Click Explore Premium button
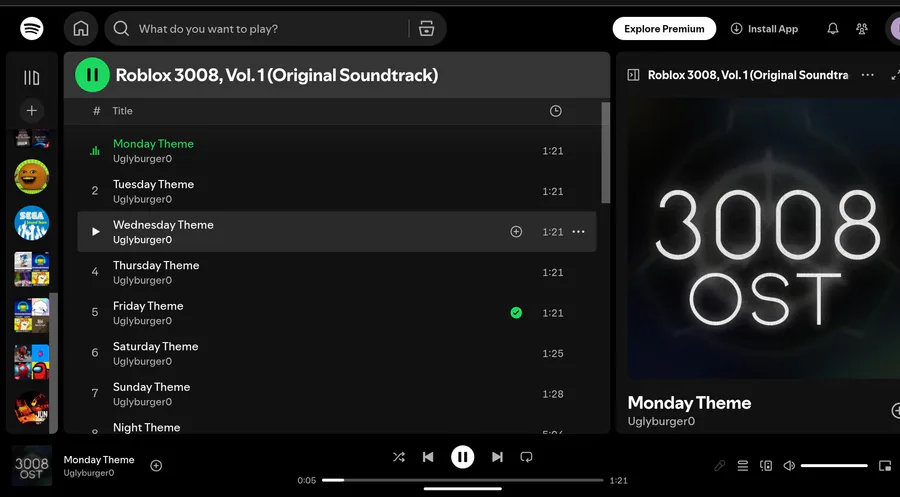Image resolution: width=900 pixels, height=497 pixels. (x=664, y=29)
